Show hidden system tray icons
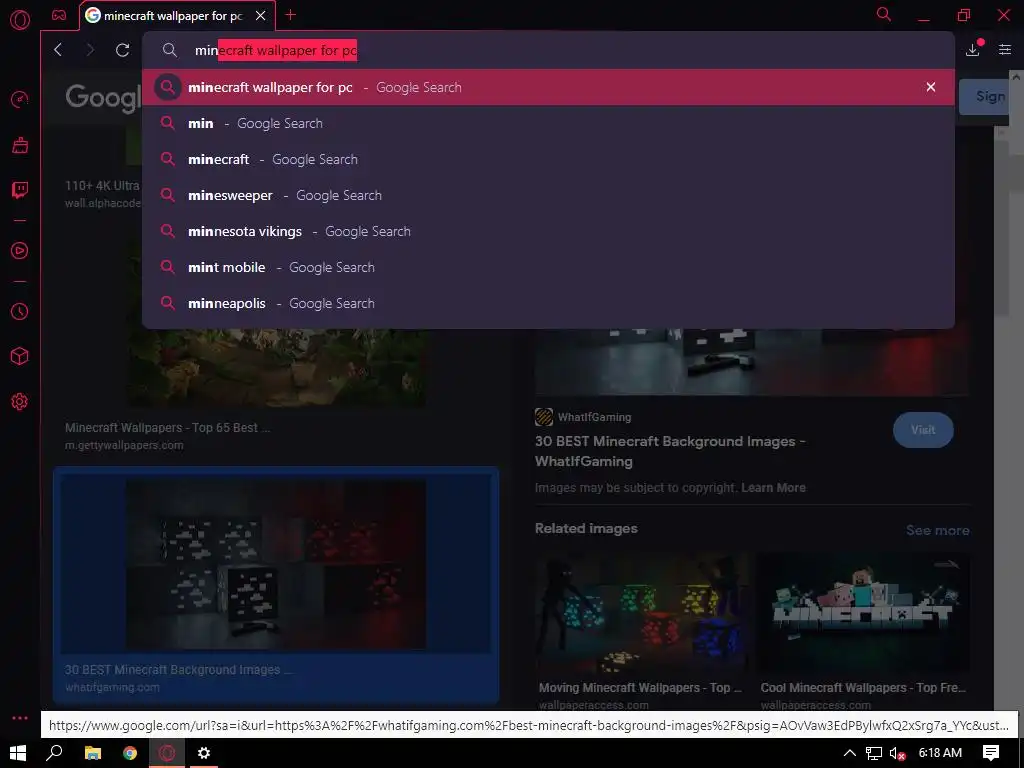This screenshot has height=768, width=1024. [x=850, y=753]
